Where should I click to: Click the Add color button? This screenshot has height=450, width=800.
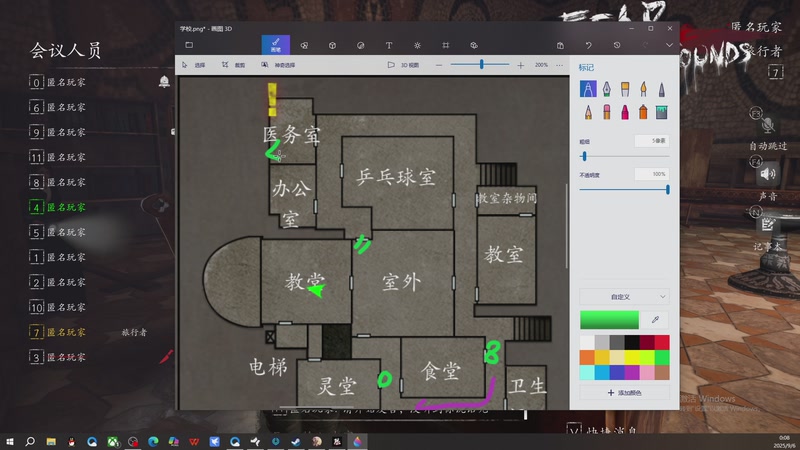coord(624,392)
